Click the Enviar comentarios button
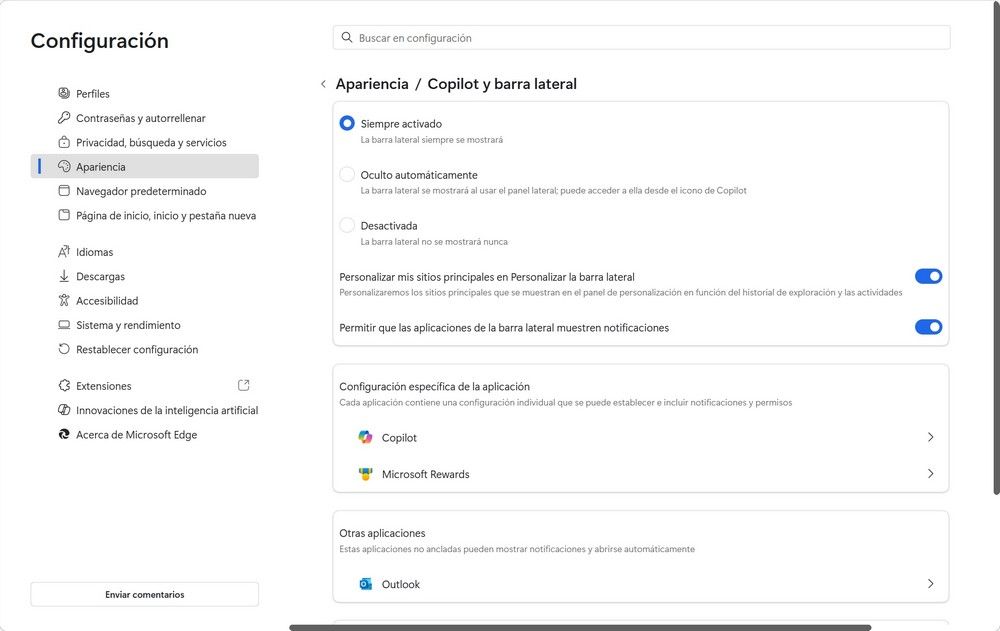Viewport: 1000px width, 631px height. coord(144,594)
